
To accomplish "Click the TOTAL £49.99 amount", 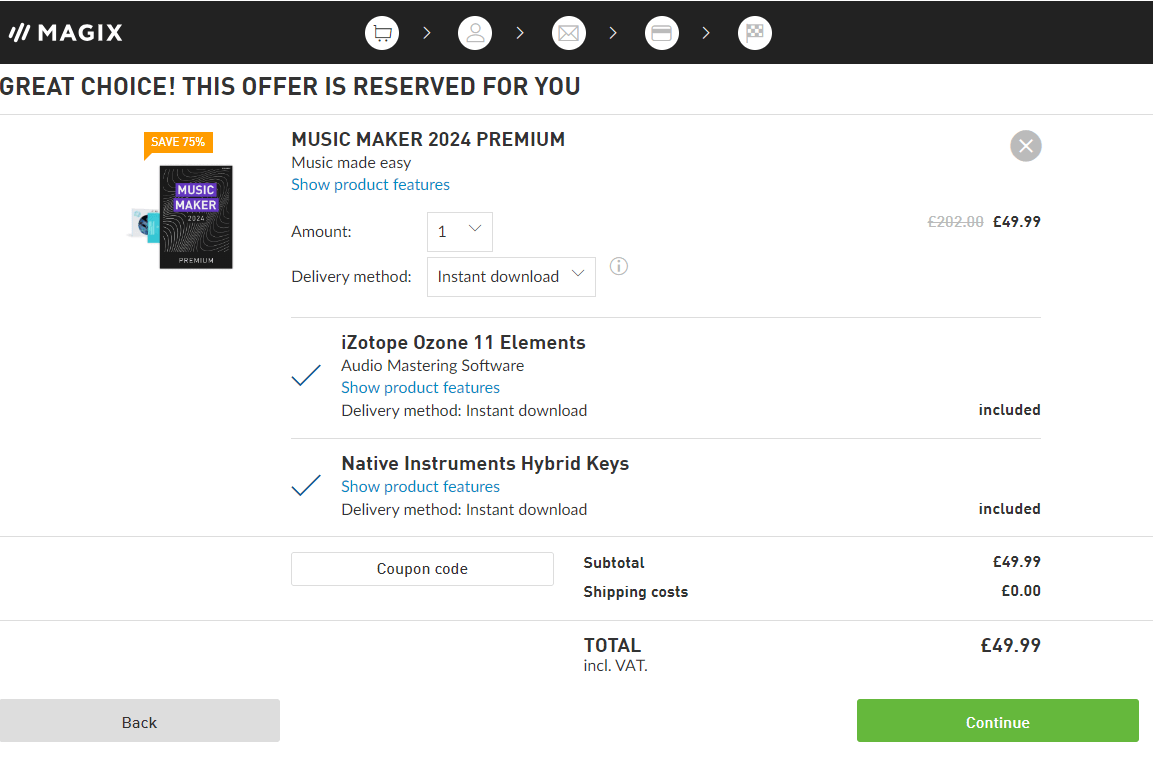I will (1010, 645).
